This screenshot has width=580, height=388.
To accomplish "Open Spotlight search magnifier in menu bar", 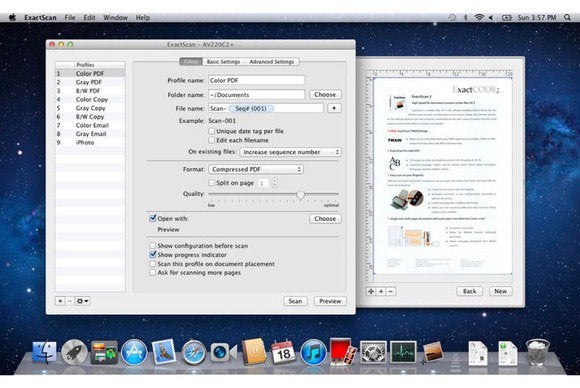I will pyautogui.click(x=567, y=17).
